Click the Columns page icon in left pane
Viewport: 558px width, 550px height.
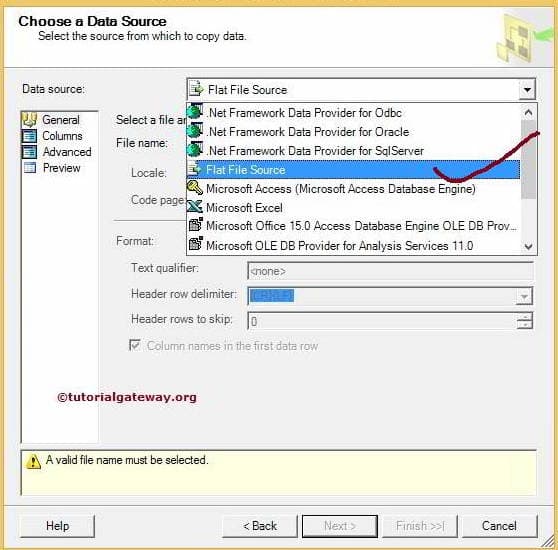click(x=29, y=136)
